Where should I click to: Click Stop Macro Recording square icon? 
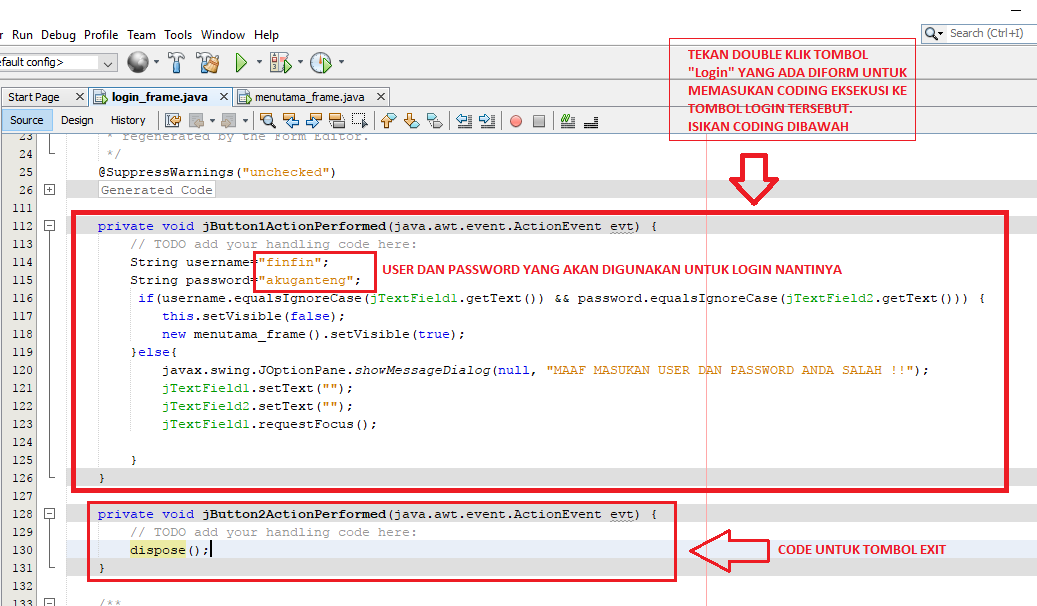(539, 121)
